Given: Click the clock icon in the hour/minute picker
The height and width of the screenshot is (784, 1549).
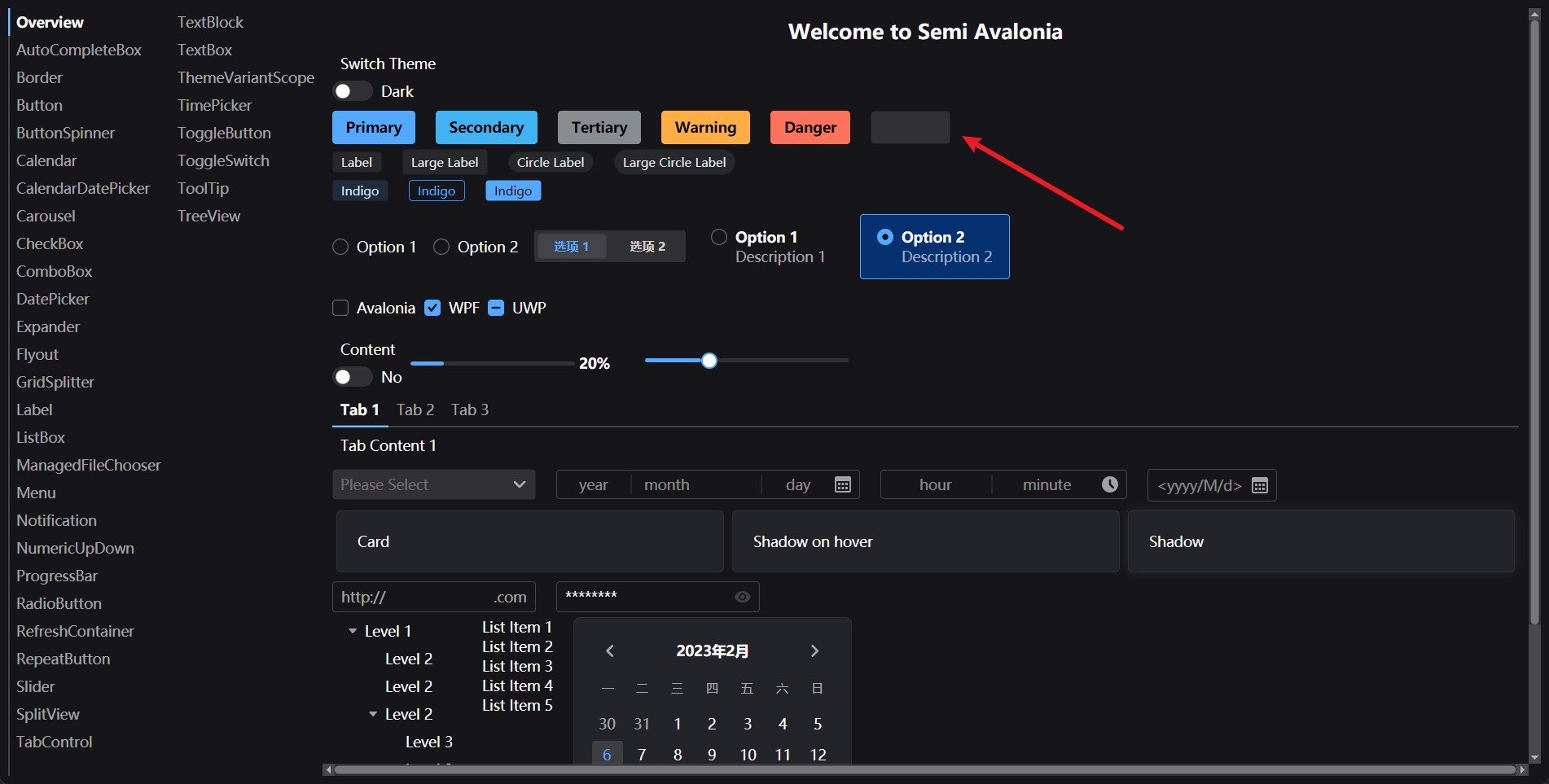Looking at the screenshot, I should coord(1109,484).
